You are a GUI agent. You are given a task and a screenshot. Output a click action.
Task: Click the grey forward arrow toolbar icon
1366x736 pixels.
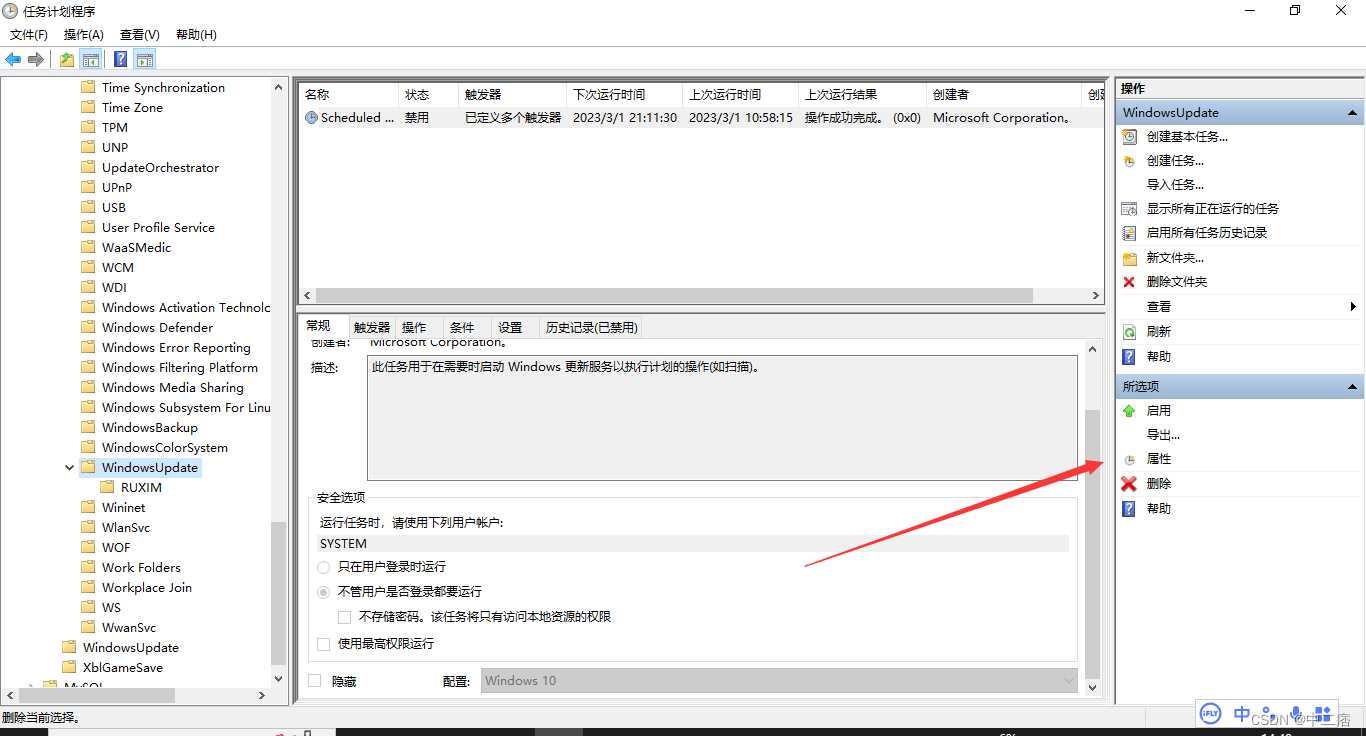coord(36,59)
